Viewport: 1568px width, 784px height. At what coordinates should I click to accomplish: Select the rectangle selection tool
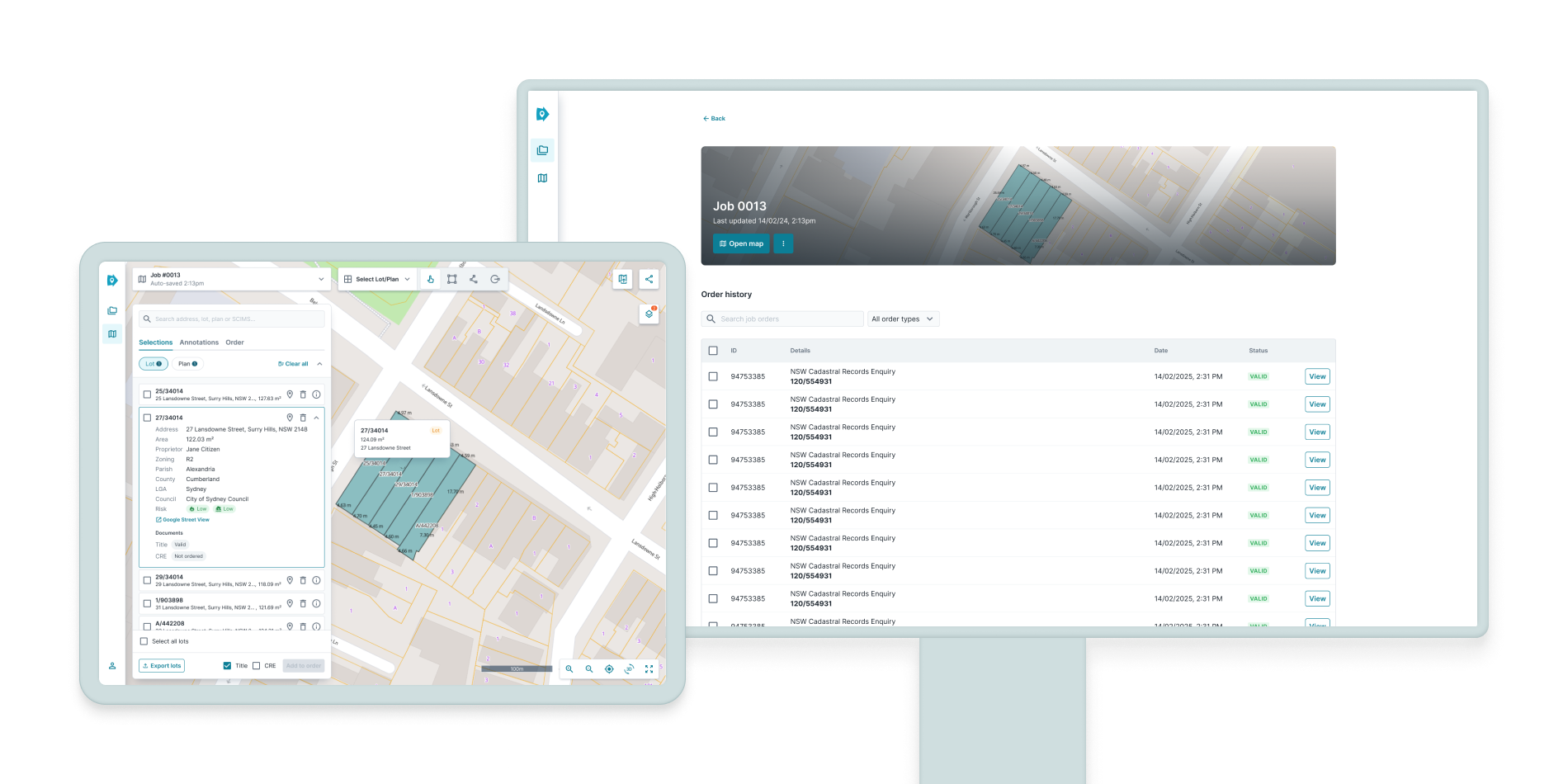click(452, 279)
